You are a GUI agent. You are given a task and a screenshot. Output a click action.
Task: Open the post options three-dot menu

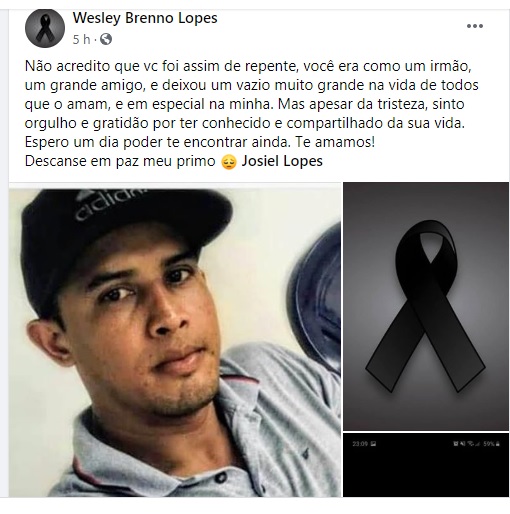coord(475,26)
